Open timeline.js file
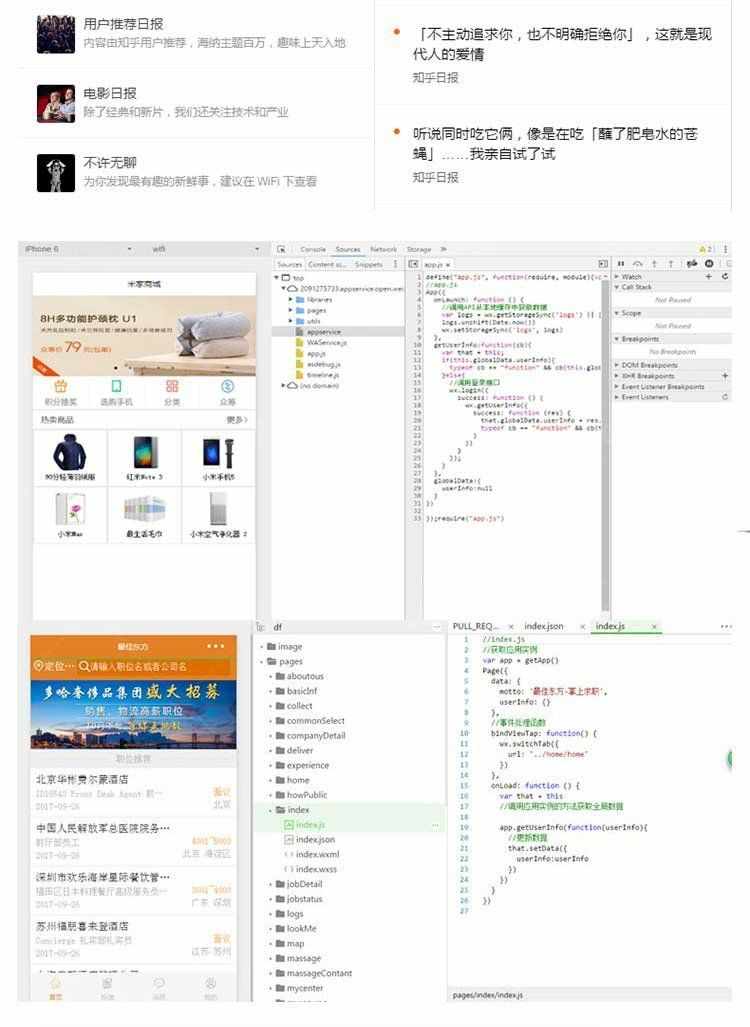This screenshot has width=750, height=1027. click(323, 375)
